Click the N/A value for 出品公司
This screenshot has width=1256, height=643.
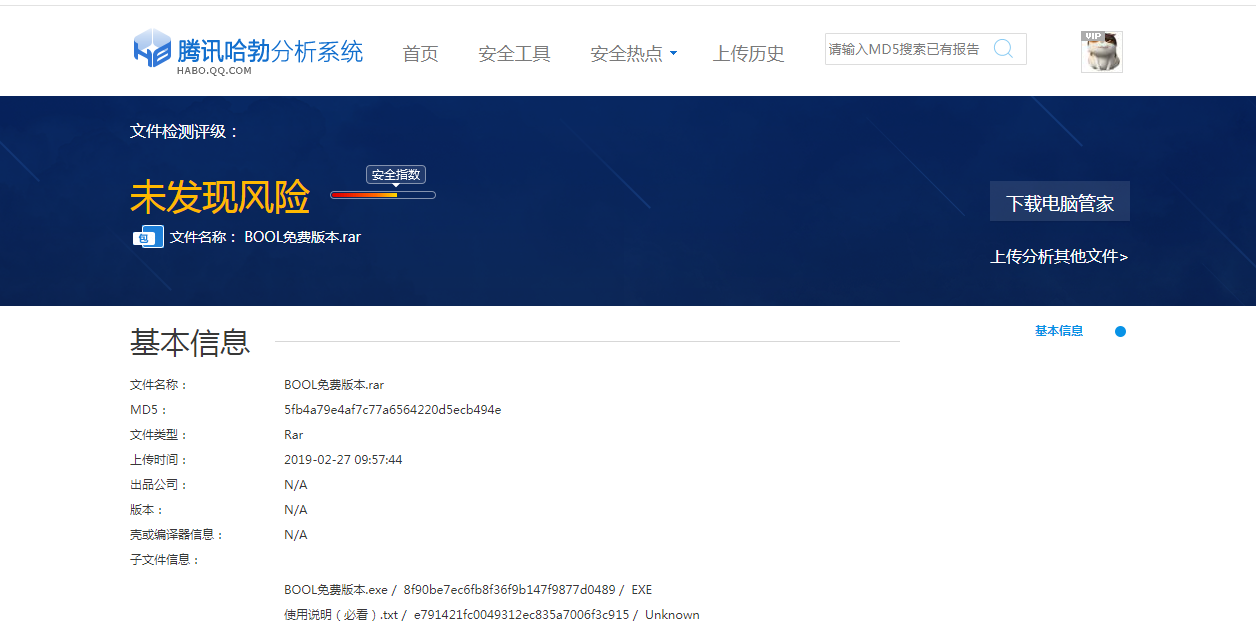coord(296,485)
